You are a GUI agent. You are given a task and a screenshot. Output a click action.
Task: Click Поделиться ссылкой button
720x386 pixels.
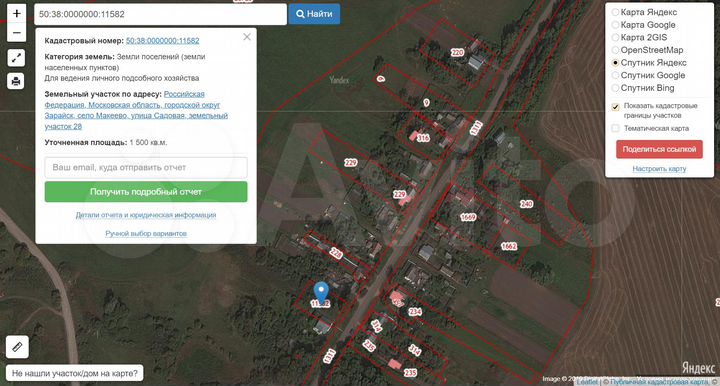659,149
